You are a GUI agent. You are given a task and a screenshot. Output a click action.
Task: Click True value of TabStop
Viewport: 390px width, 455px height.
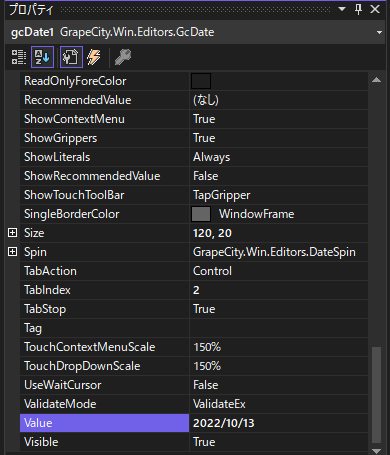click(204, 309)
